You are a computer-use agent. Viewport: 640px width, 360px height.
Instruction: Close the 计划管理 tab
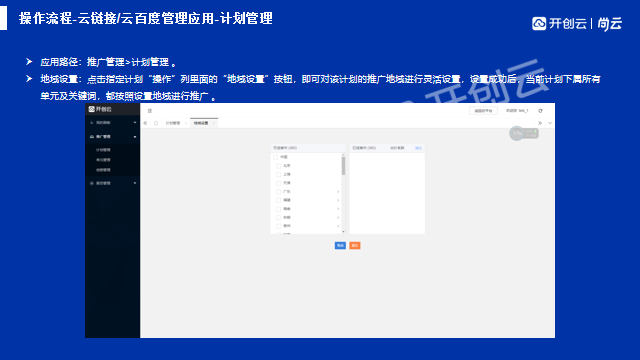(186, 123)
